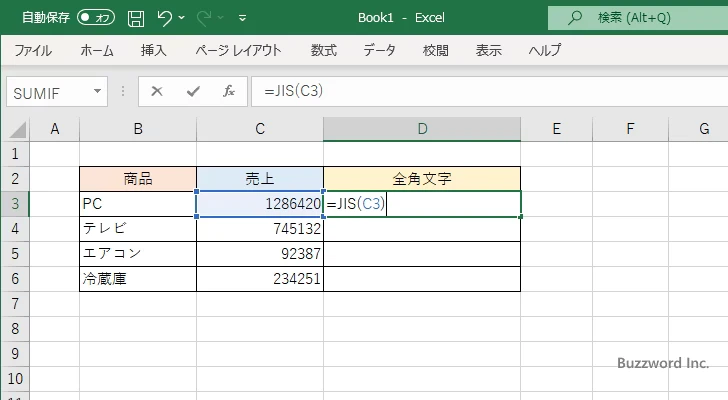The width and height of the screenshot is (728, 400).
Task: Click the cell containing PC
Action: click(138, 204)
